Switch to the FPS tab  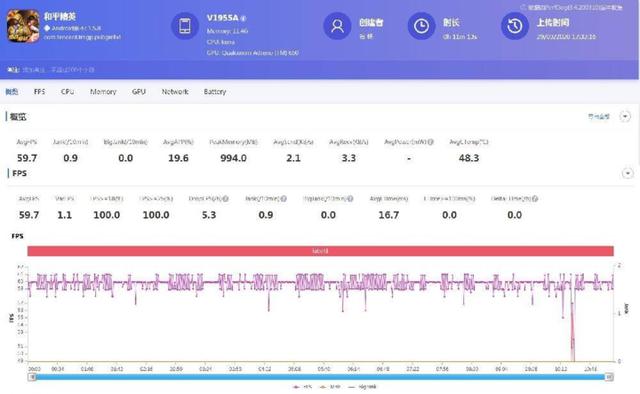coord(40,91)
